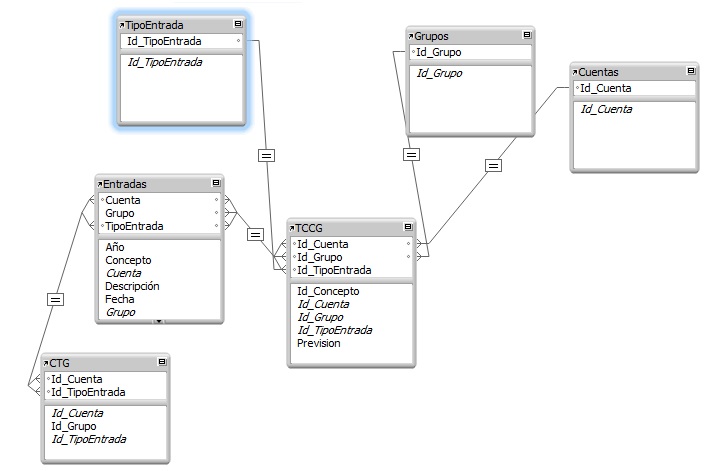Select the equals box between Cuentas and TCCG
This screenshot has height=471, width=710.
point(493,165)
